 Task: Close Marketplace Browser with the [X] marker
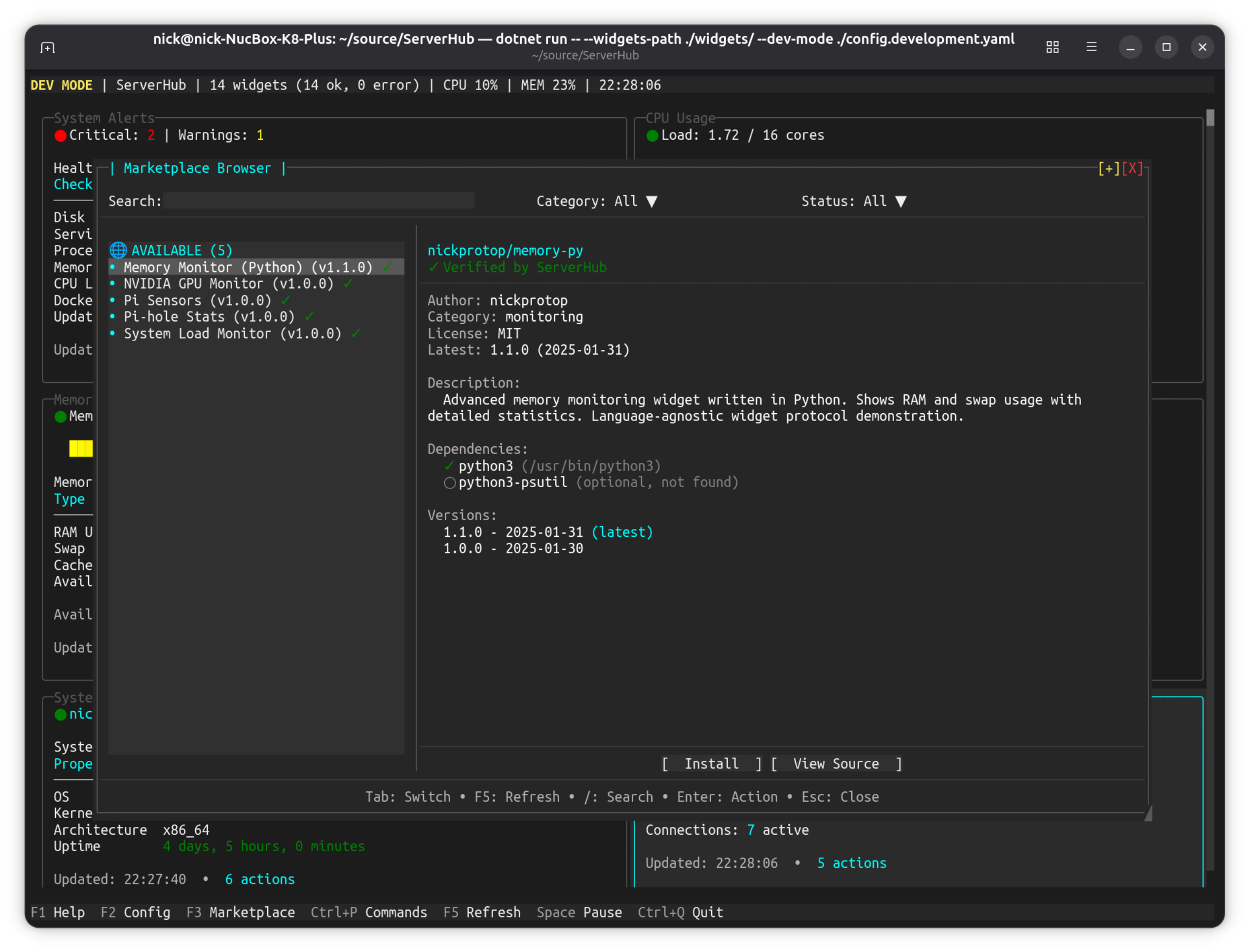[x=1132, y=168]
